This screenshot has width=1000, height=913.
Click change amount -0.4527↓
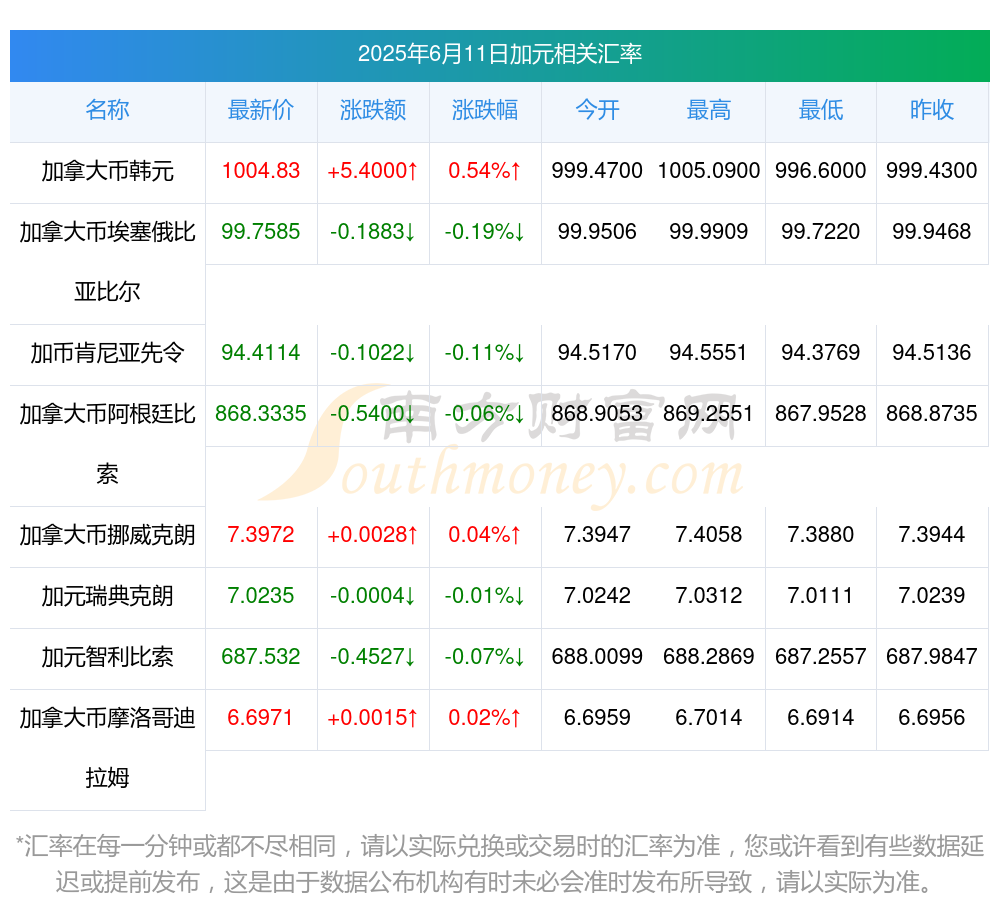pyautogui.click(x=373, y=657)
